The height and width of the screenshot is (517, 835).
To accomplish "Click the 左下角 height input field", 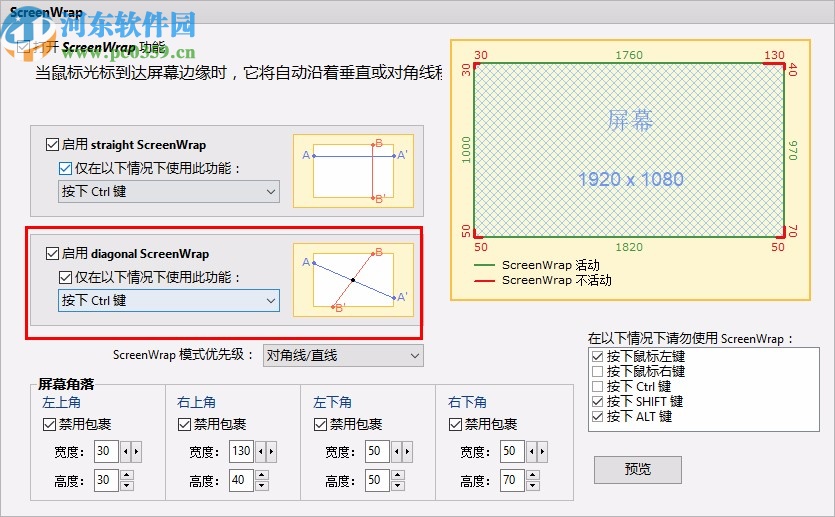I will (377, 480).
